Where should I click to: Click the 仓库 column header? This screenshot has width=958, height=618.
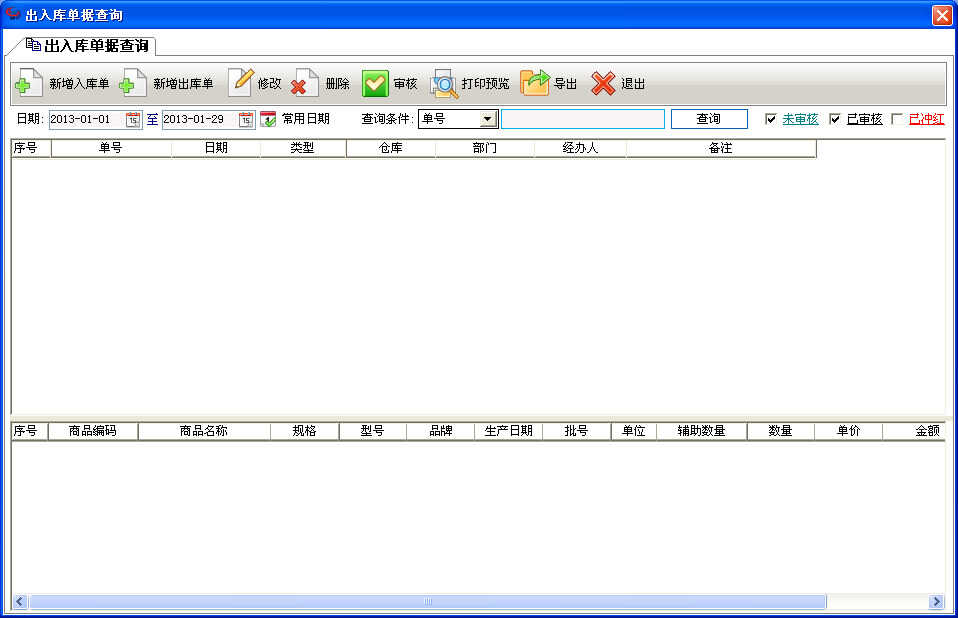click(390, 148)
